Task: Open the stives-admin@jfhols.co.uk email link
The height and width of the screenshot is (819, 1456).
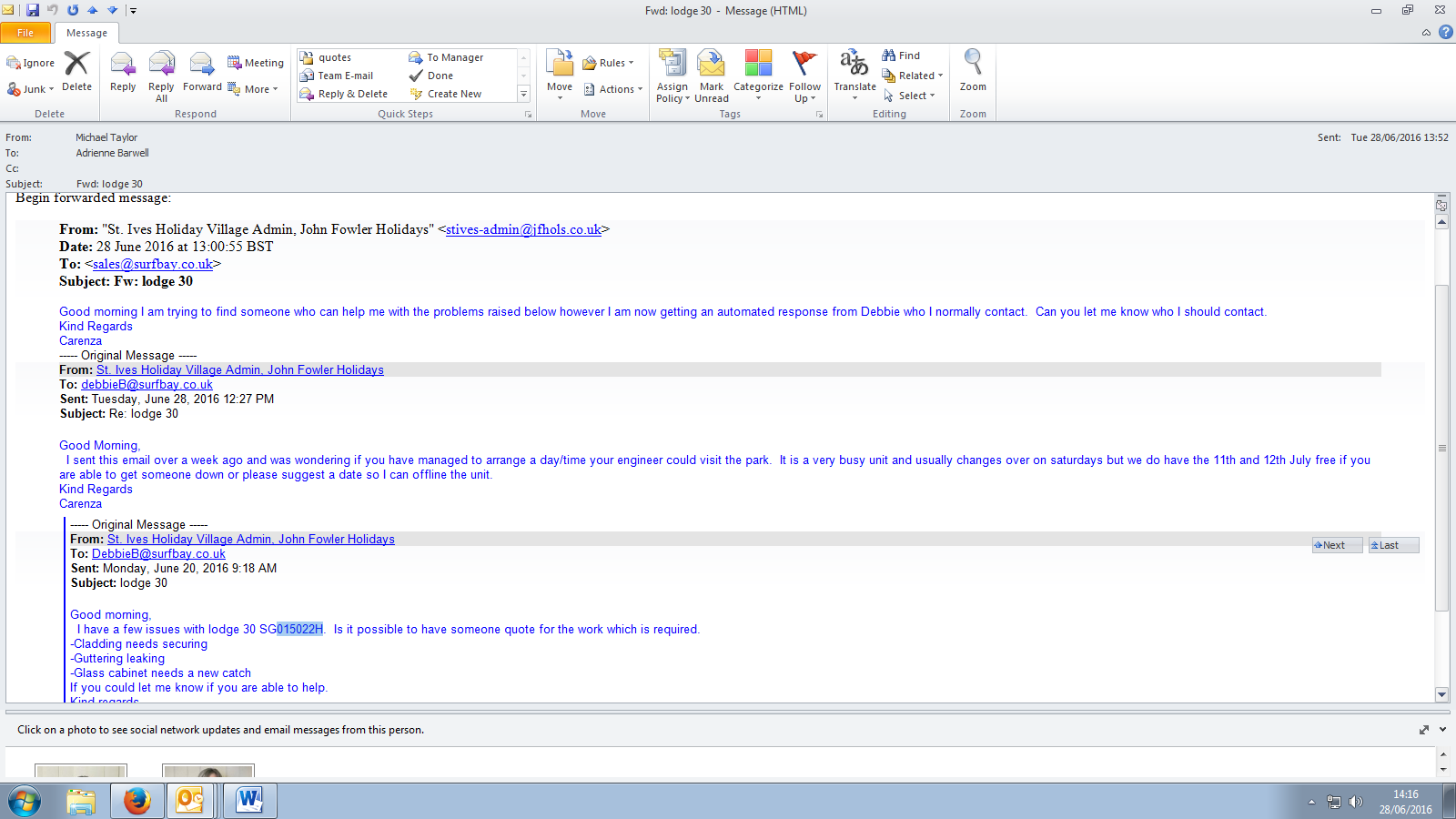Action: [523, 229]
